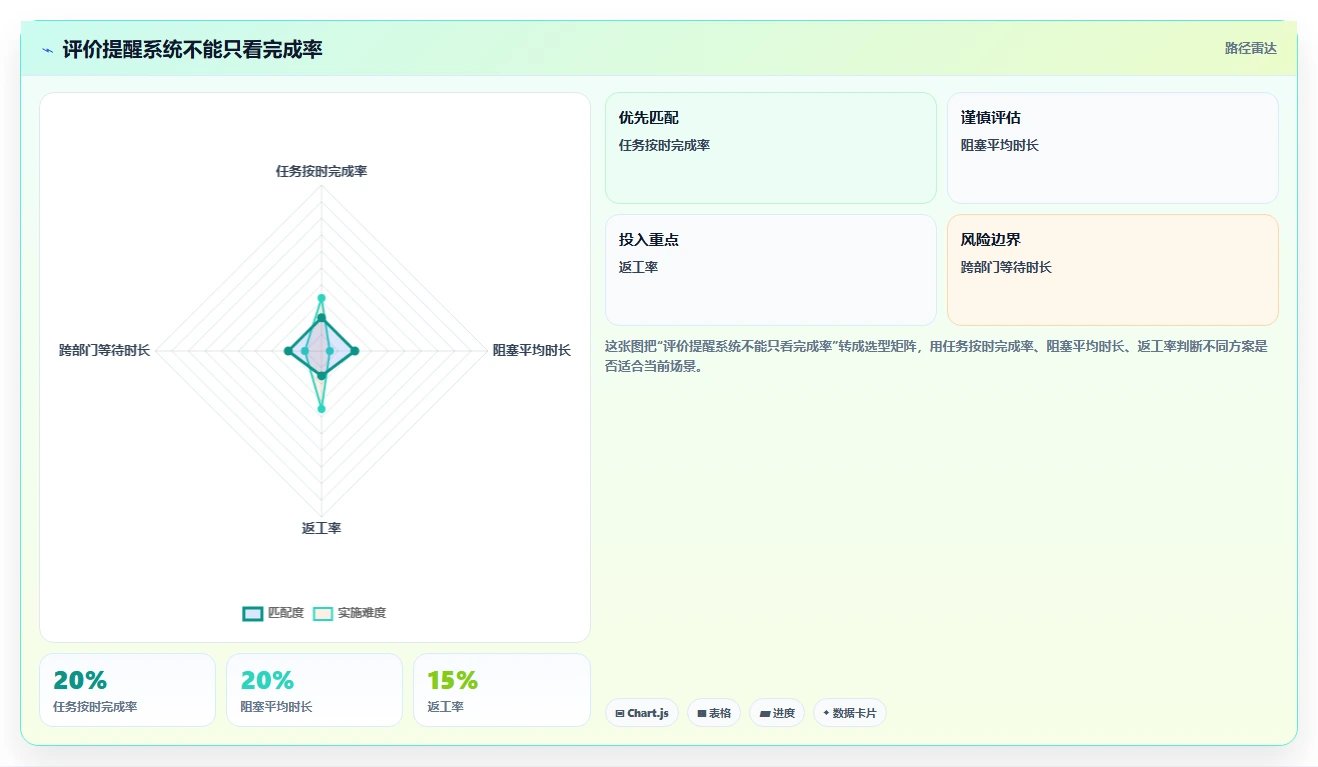Click the 数据卡片 tag chip
The width and height of the screenshot is (1318, 767).
pyautogui.click(x=850, y=713)
